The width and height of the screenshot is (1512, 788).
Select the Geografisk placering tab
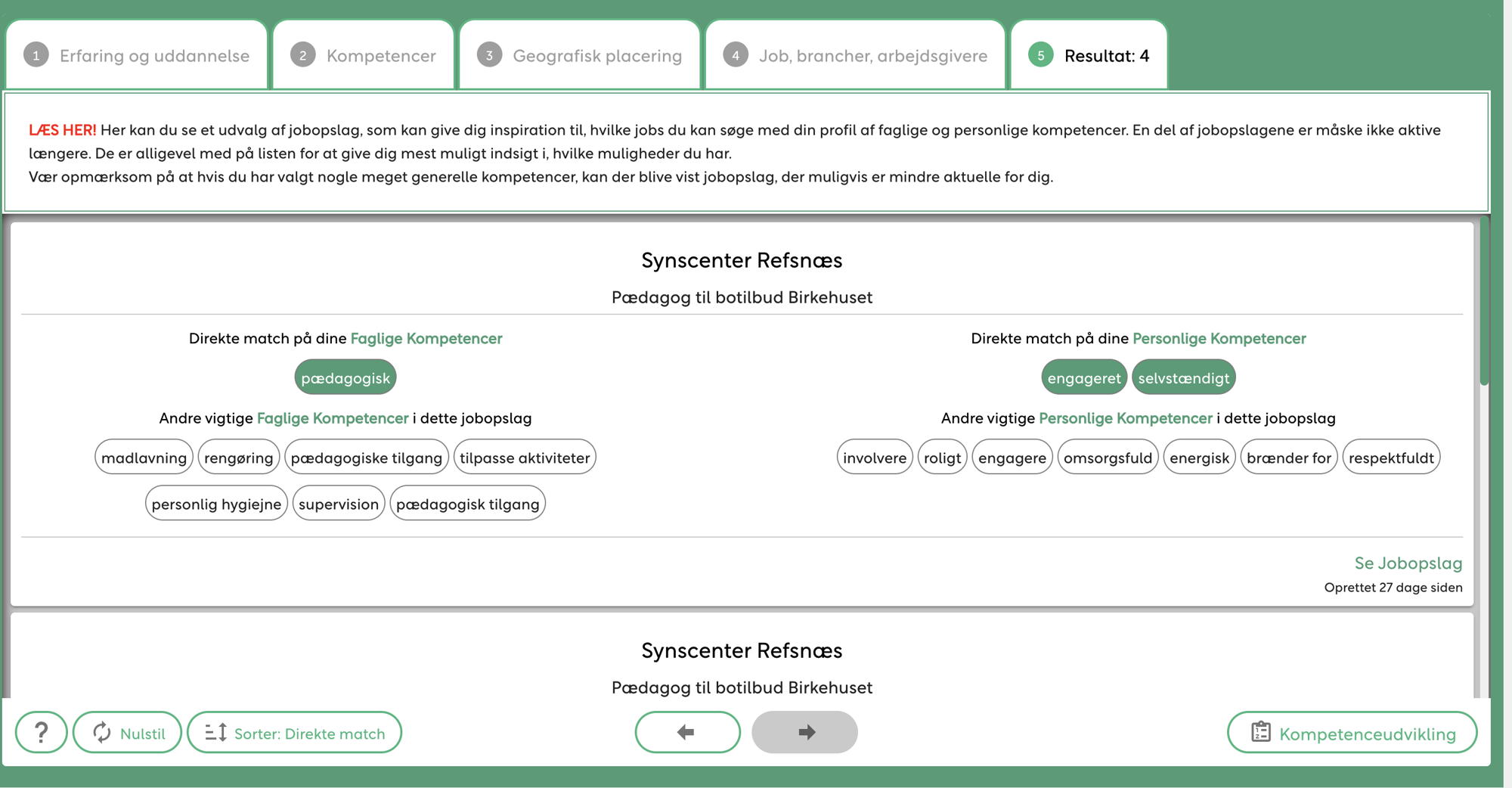(580, 56)
